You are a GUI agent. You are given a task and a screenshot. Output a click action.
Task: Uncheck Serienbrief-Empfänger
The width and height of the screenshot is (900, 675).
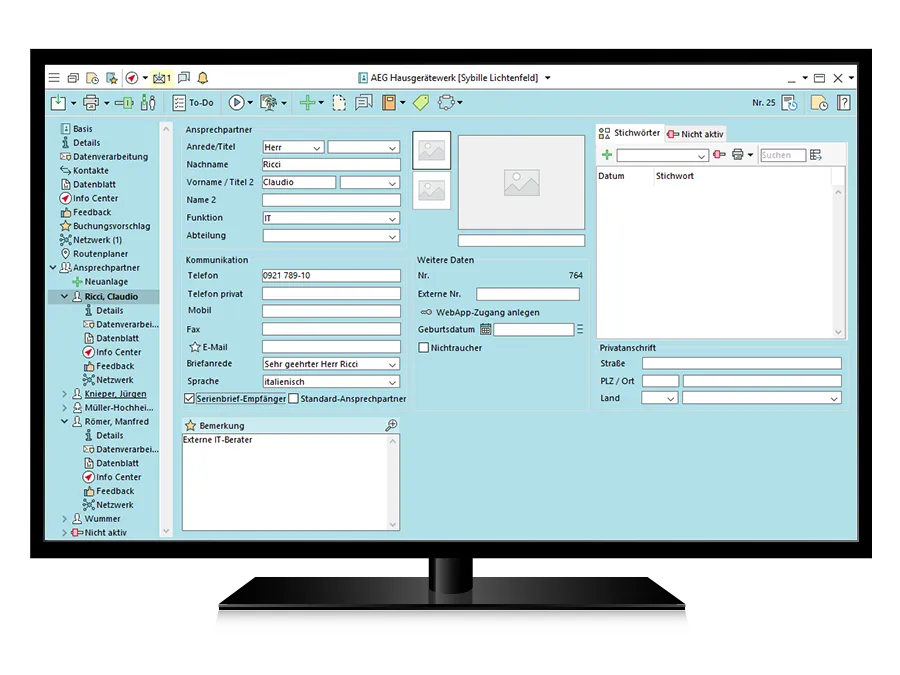coord(187,398)
